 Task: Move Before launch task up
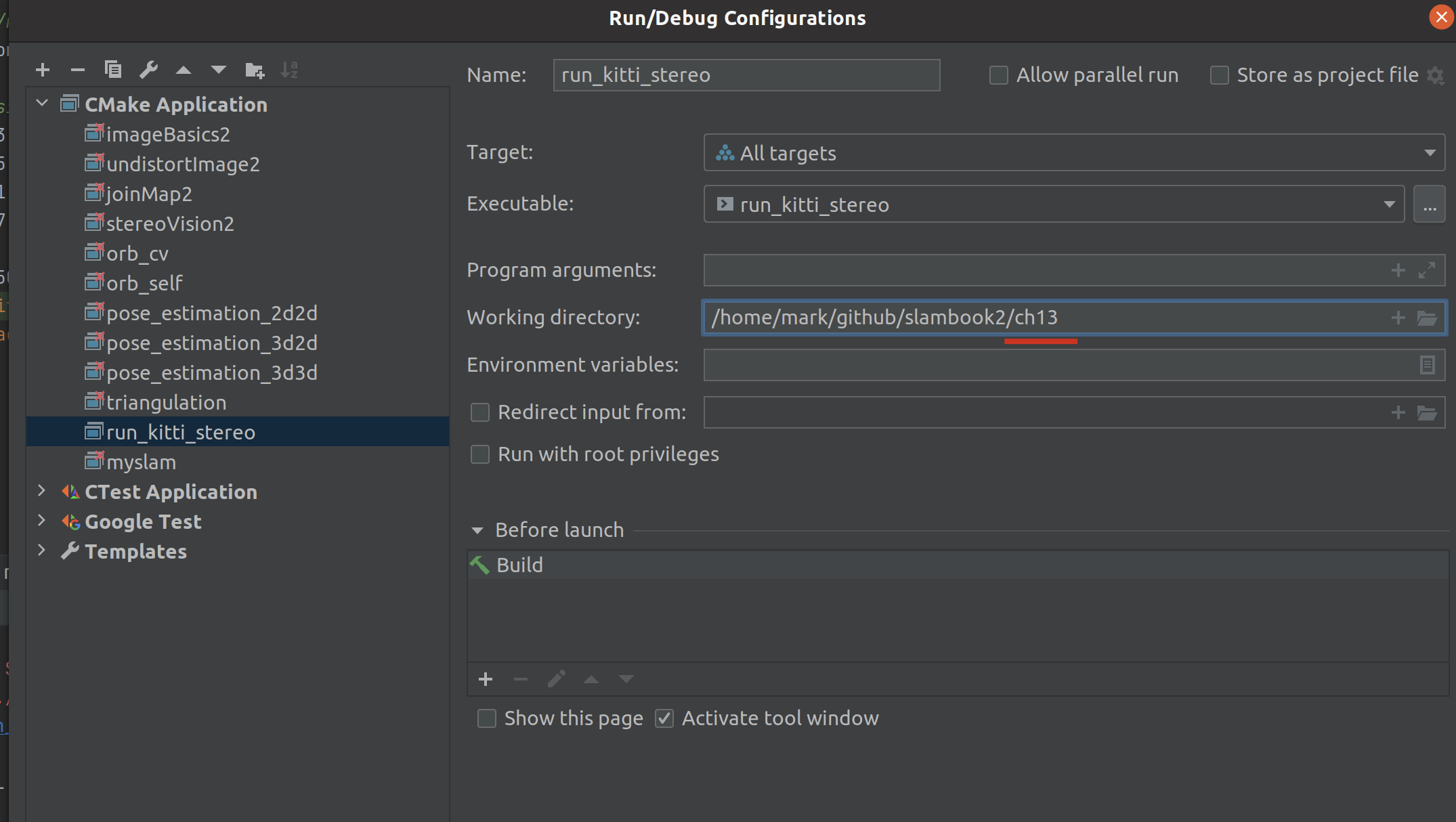pyautogui.click(x=591, y=679)
